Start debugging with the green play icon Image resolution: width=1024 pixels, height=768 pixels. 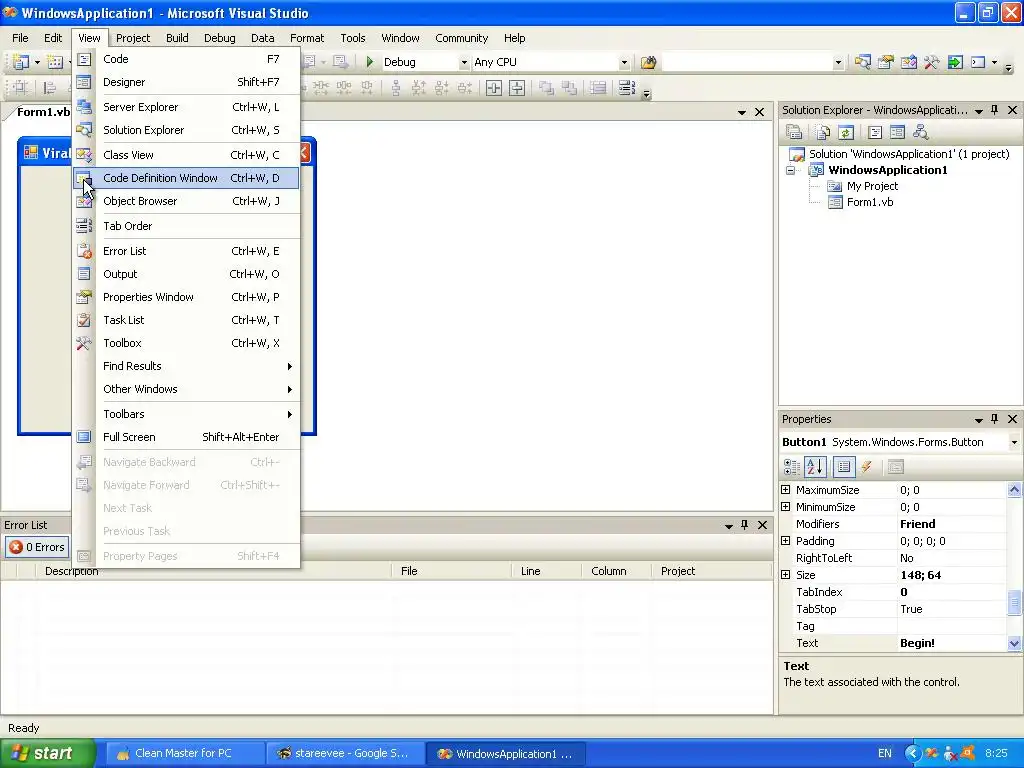(370, 62)
